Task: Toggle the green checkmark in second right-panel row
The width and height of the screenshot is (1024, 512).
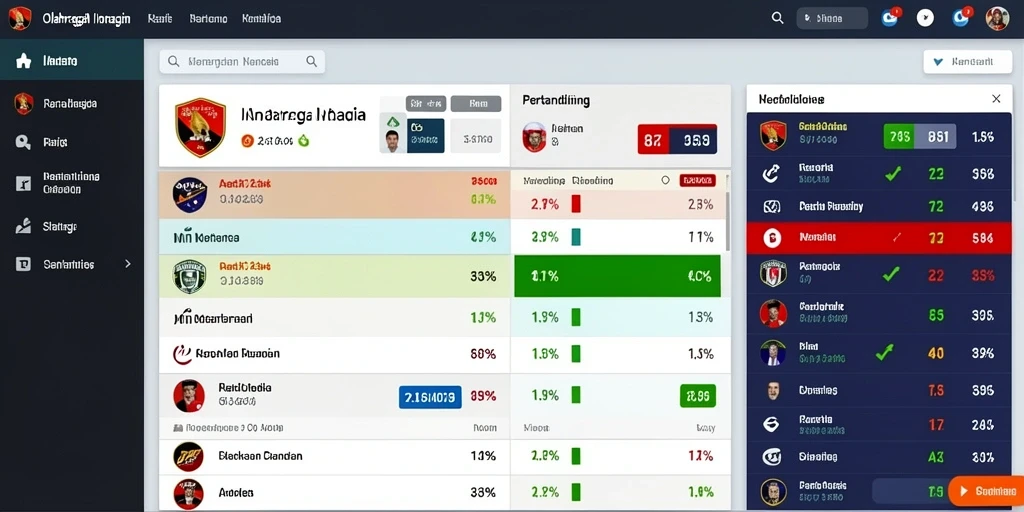Action: (892, 173)
